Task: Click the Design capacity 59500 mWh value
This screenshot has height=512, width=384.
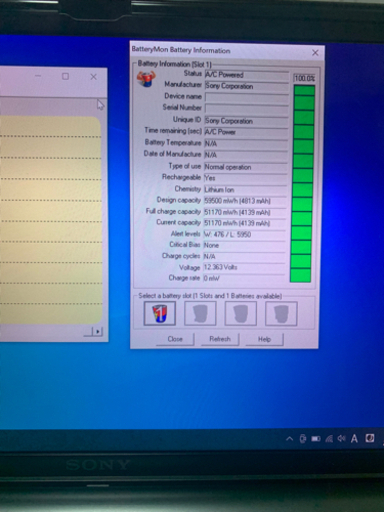Action: pyautogui.click(x=245, y=201)
